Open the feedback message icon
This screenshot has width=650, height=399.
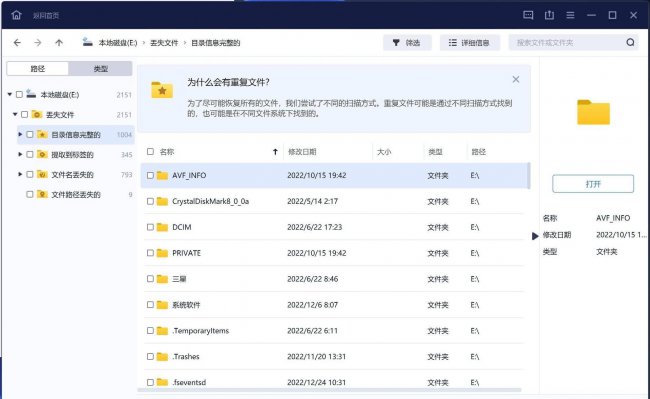528,15
